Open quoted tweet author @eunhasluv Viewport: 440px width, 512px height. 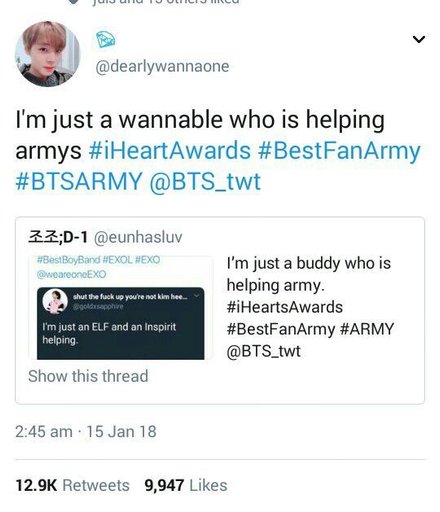tap(138, 237)
